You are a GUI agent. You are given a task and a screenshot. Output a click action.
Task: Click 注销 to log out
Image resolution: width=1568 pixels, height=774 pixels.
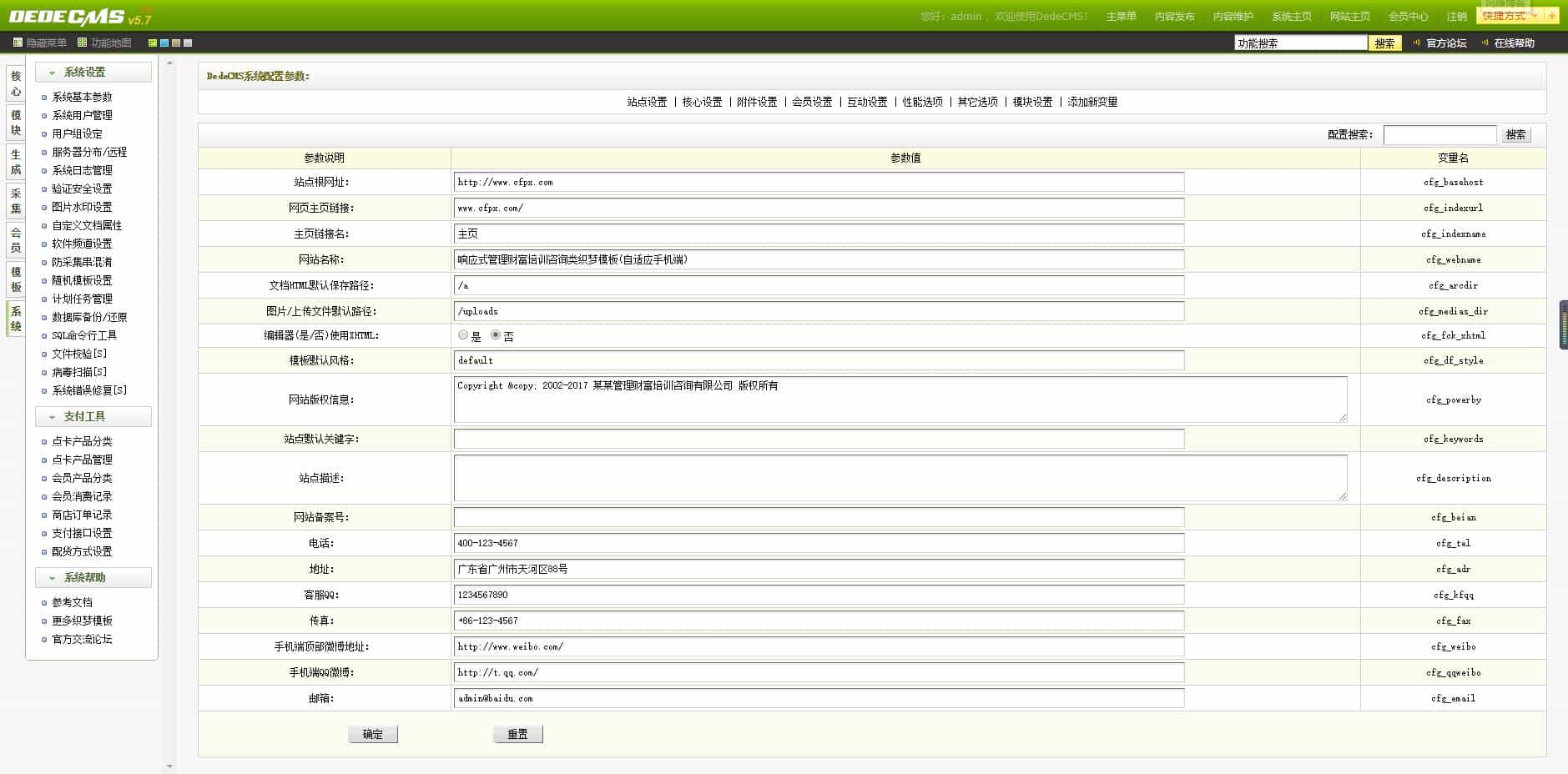point(1456,17)
